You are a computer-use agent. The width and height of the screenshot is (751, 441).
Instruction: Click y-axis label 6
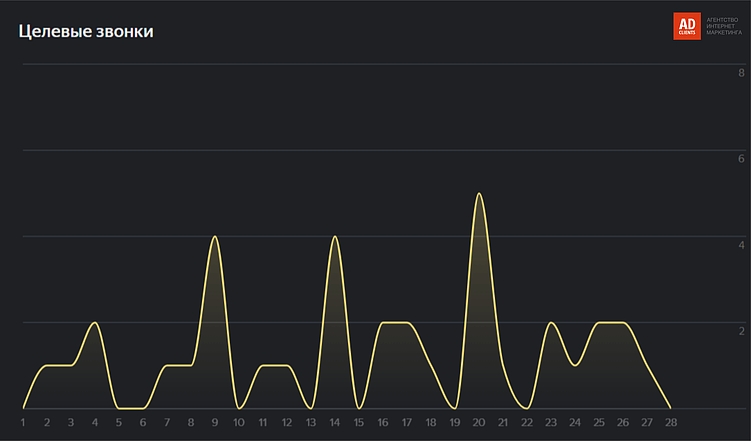coord(741,159)
